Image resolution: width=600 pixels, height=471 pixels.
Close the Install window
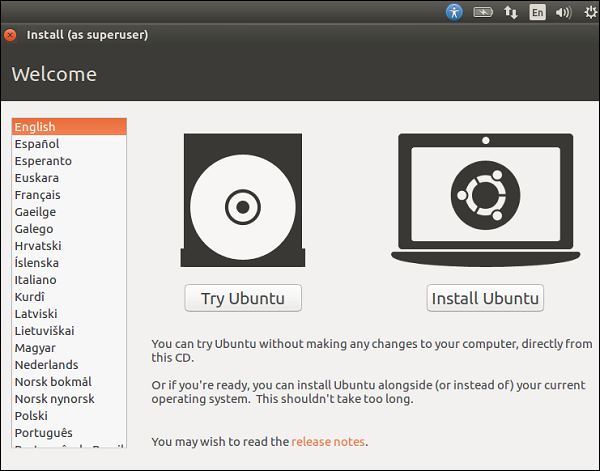click(11, 35)
